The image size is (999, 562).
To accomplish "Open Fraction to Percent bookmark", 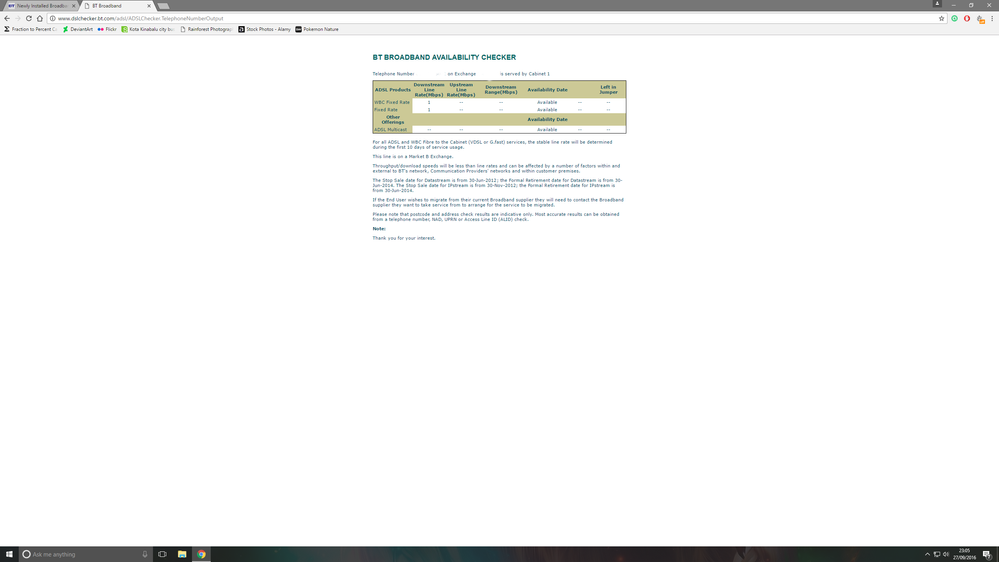I will click(x=31, y=29).
